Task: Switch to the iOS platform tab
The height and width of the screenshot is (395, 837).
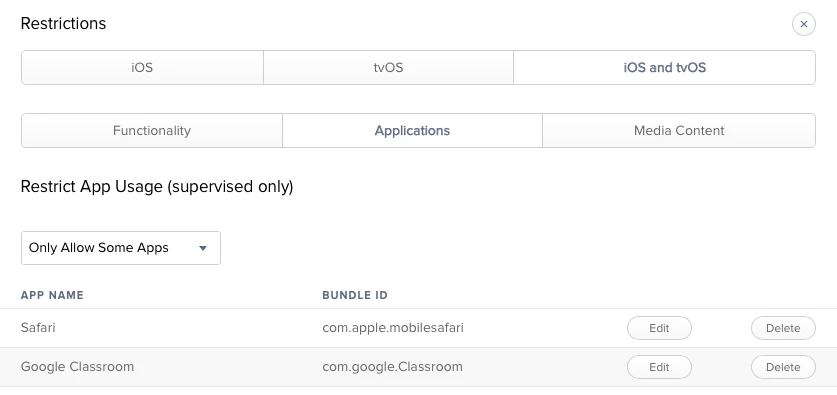Action: [x=142, y=68]
